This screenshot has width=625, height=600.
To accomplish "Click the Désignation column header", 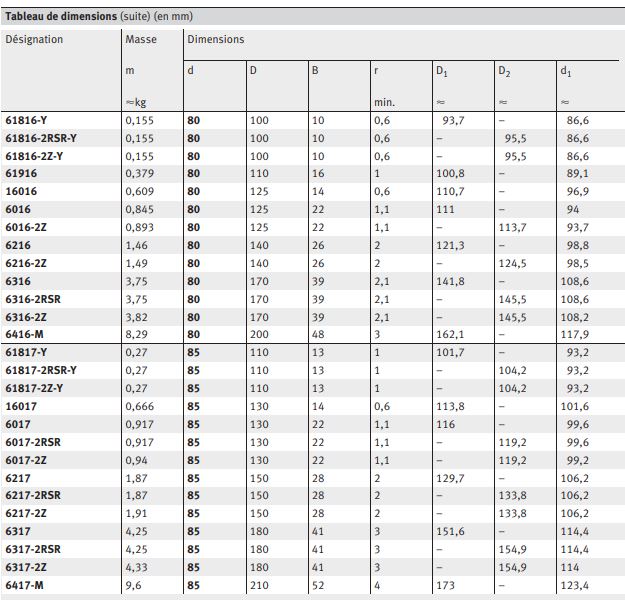I will coord(34,39).
